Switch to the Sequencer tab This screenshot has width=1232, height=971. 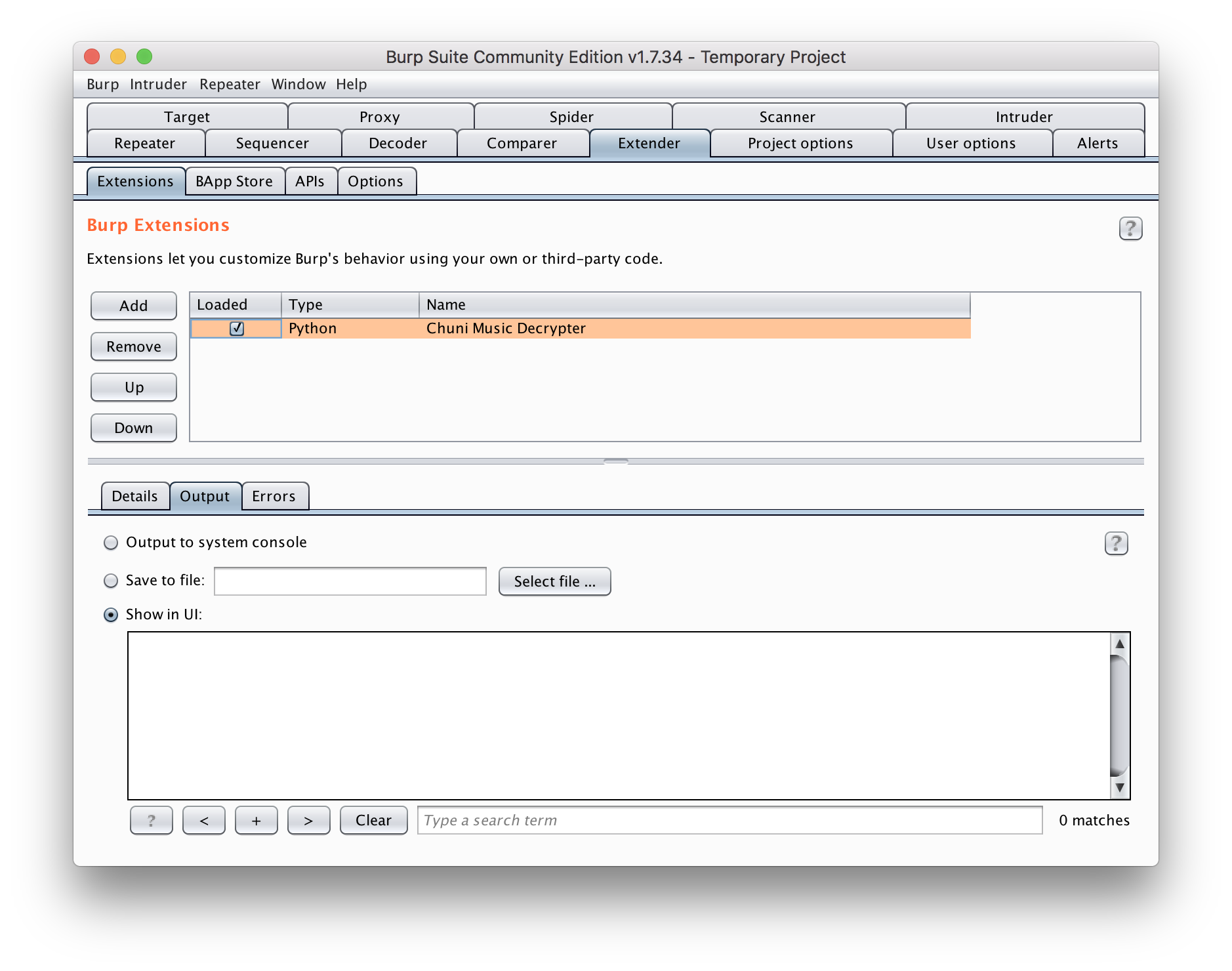(272, 143)
